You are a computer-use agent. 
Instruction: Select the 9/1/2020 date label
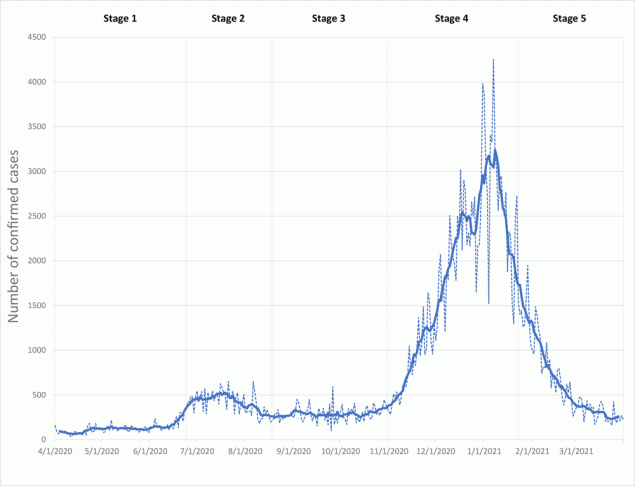(x=293, y=452)
